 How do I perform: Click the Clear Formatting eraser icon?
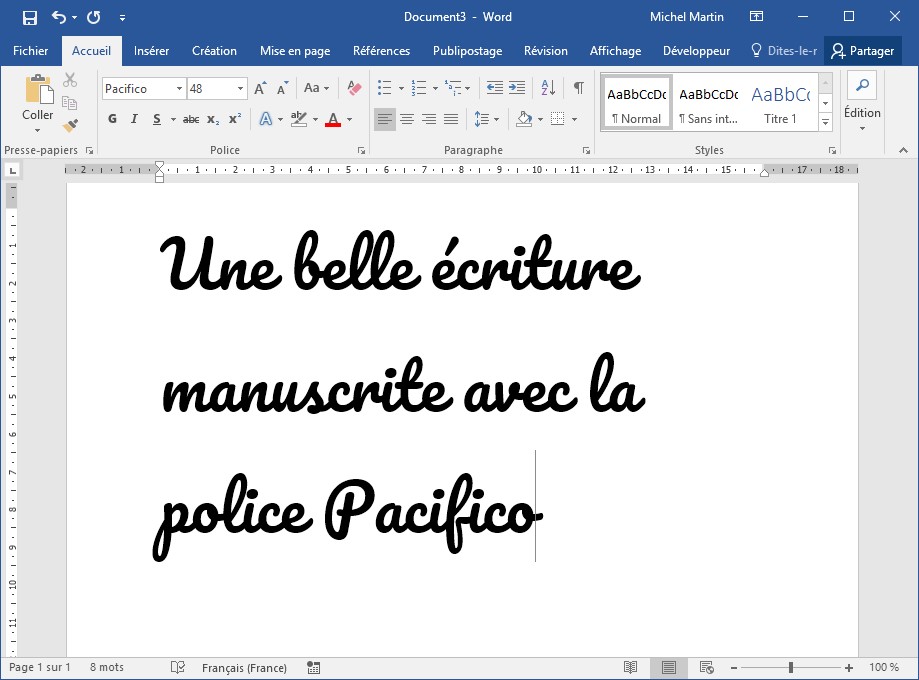click(x=353, y=89)
